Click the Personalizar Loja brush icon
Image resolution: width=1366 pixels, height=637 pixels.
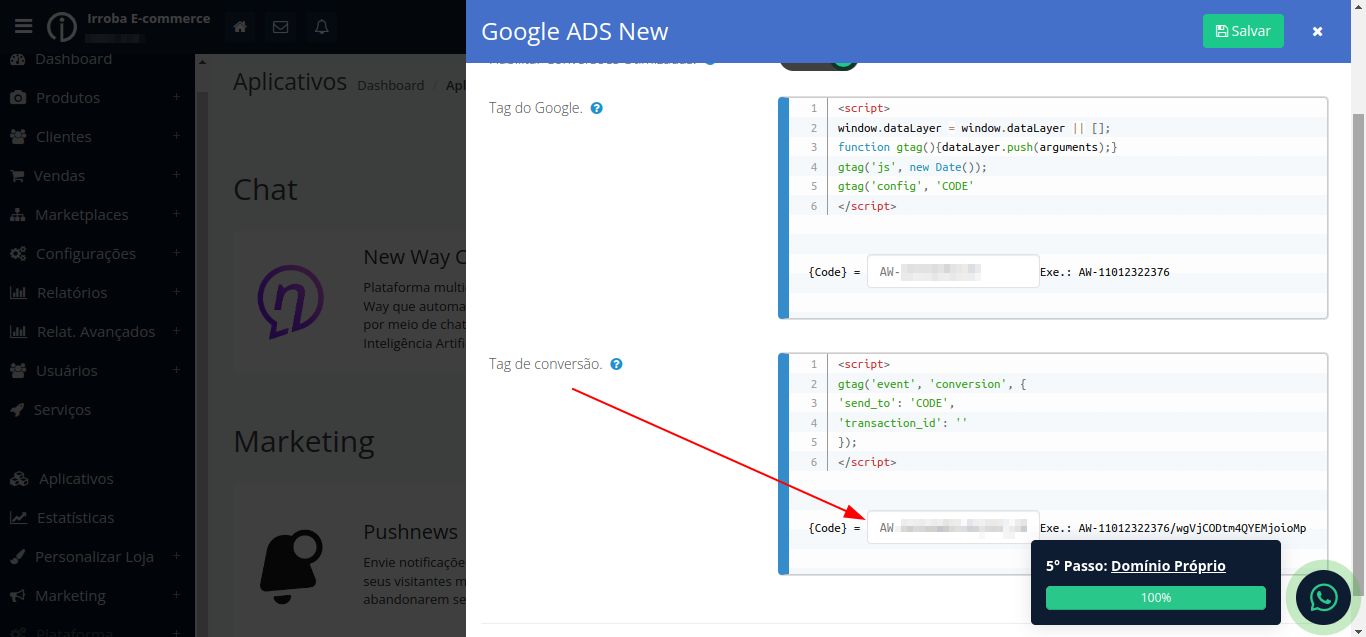(18, 557)
